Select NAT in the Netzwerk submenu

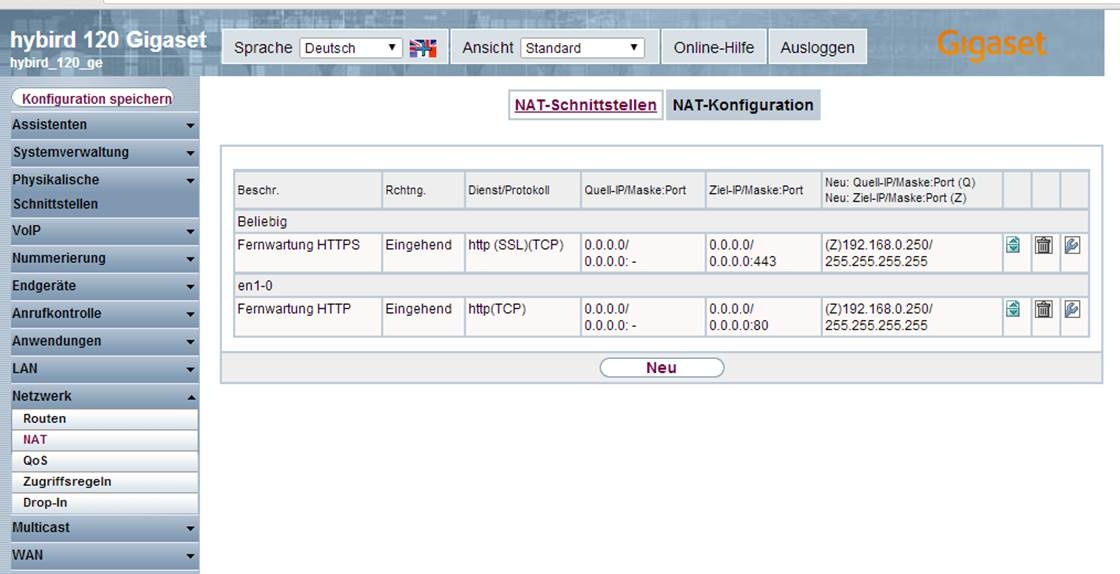[x=105, y=440]
